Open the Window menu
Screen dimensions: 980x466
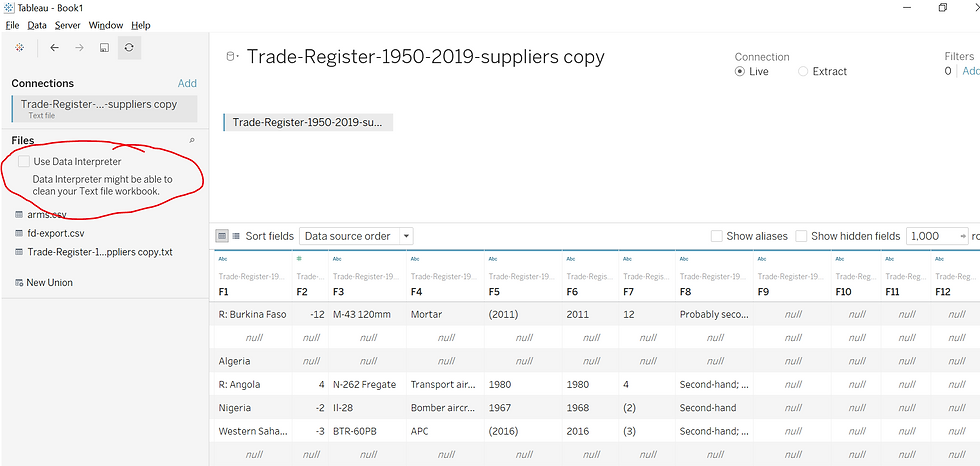tap(106, 26)
